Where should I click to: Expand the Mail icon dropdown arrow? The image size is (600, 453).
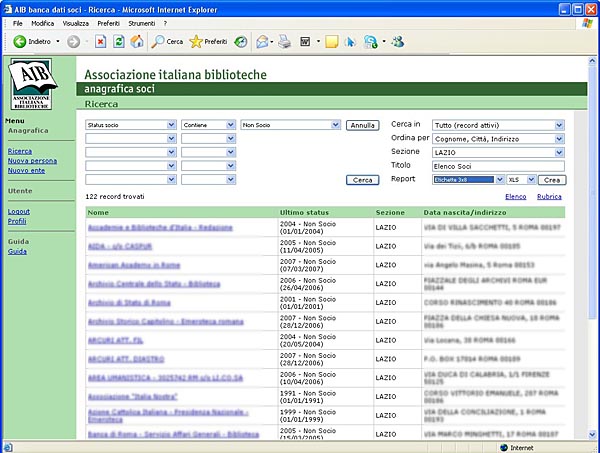pos(272,42)
